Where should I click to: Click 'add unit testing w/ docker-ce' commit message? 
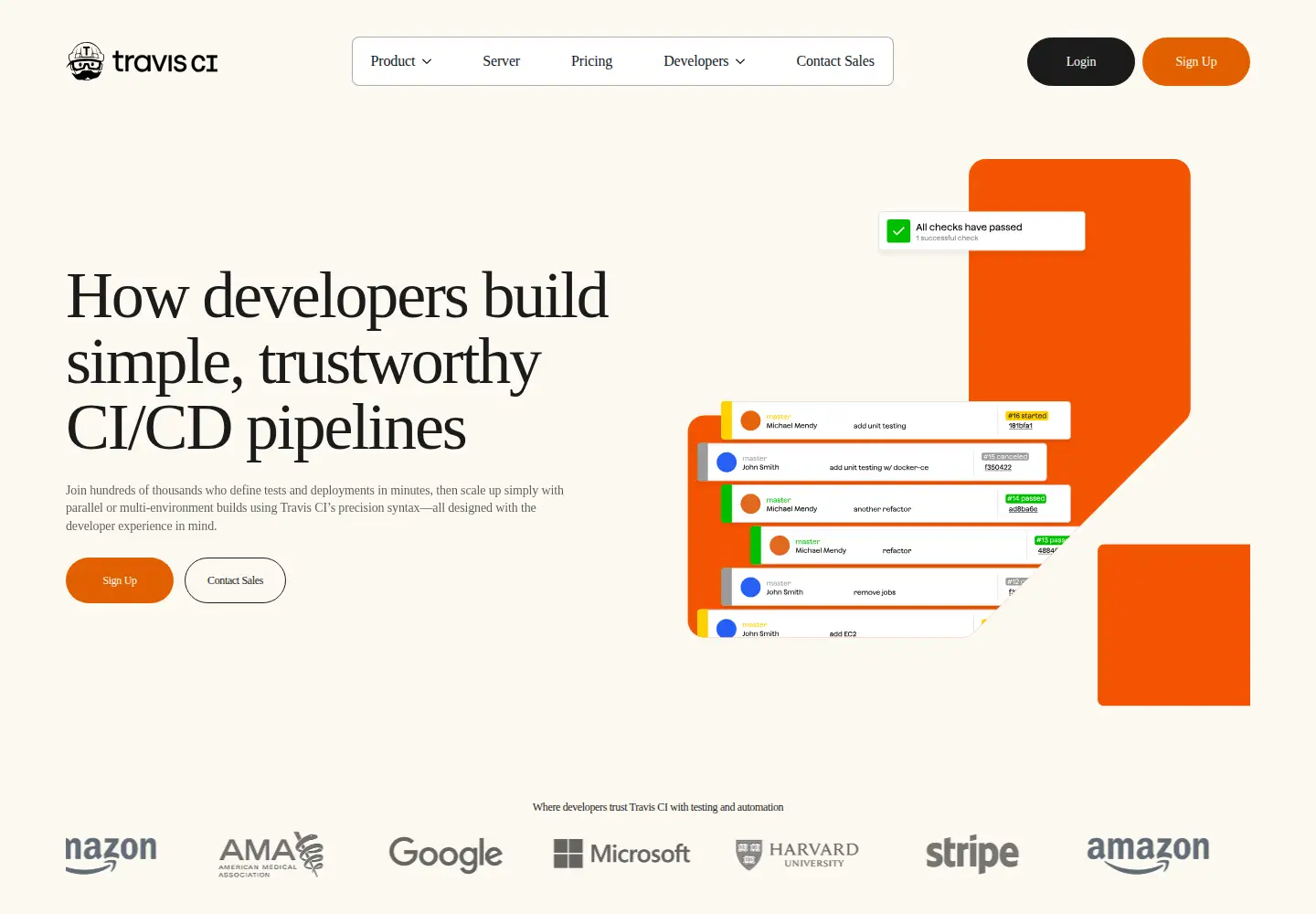(x=879, y=467)
